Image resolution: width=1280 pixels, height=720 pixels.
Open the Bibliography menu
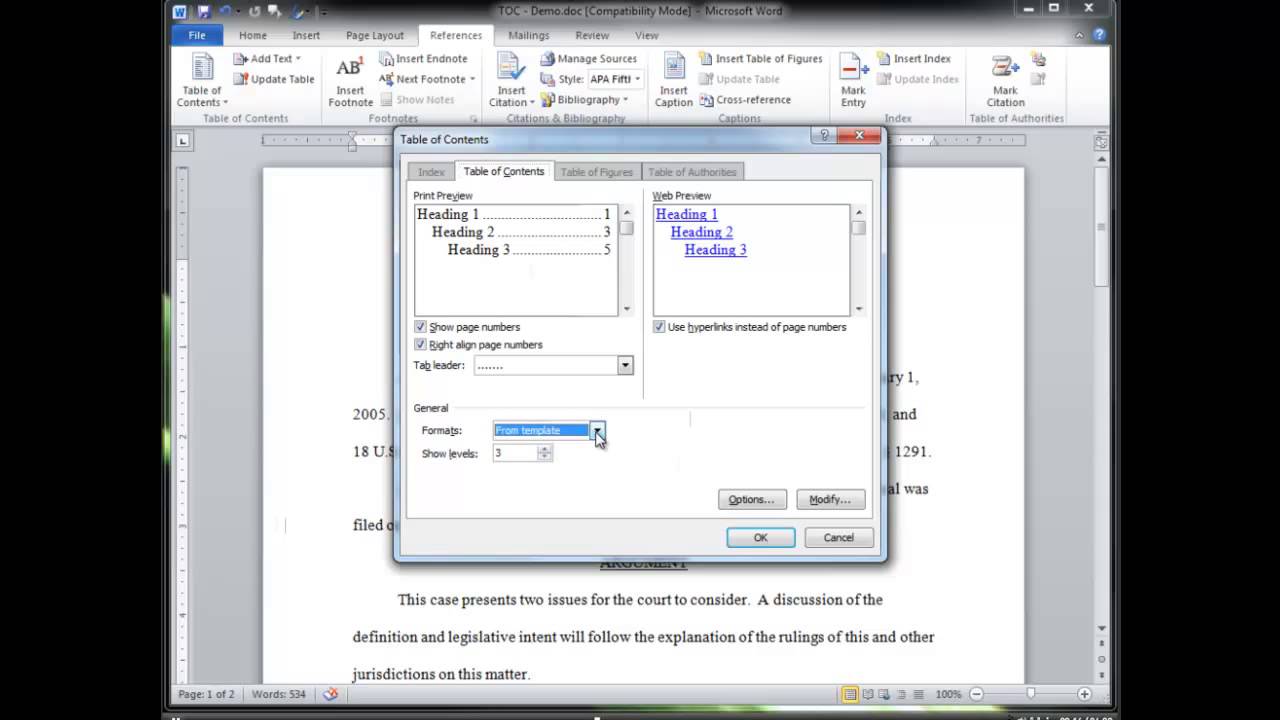(x=585, y=100)
